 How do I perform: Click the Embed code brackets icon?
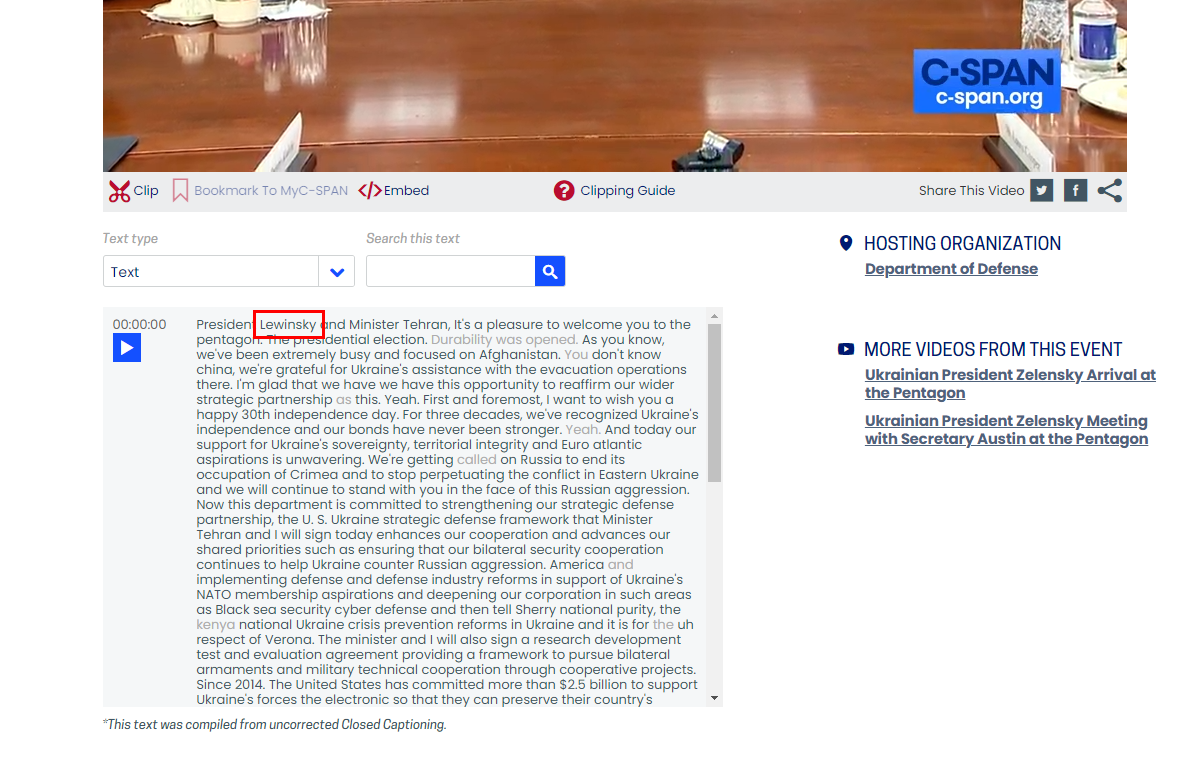click(x=369, y=191)
